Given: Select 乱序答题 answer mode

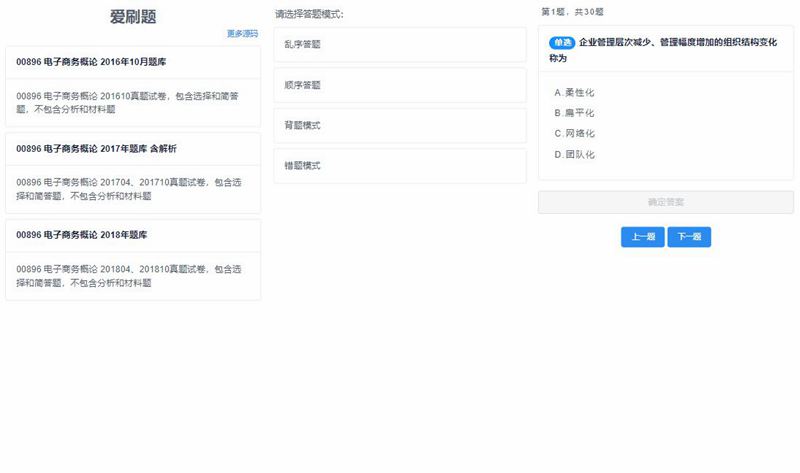Looking at the screenshot, I should point(400,44).
